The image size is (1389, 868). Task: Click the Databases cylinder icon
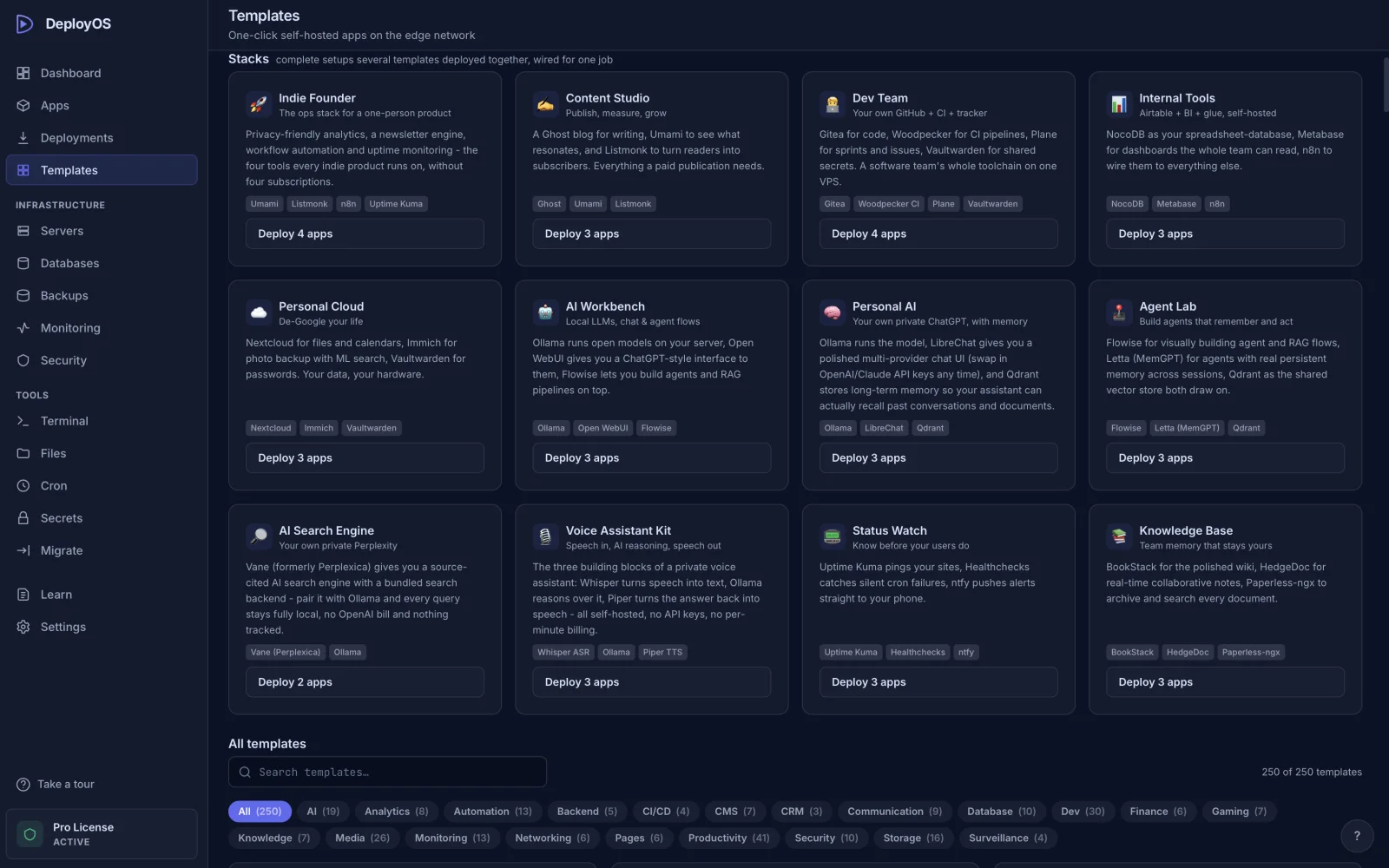click(23, 263)
